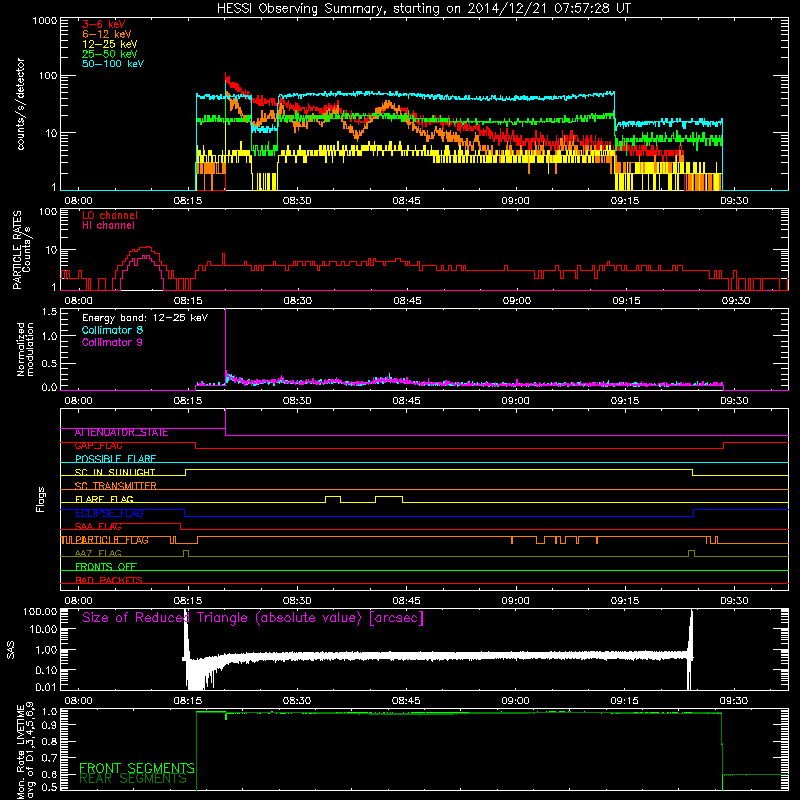Click the Energy band: 12-25 keV label

(x=145, y=318)
